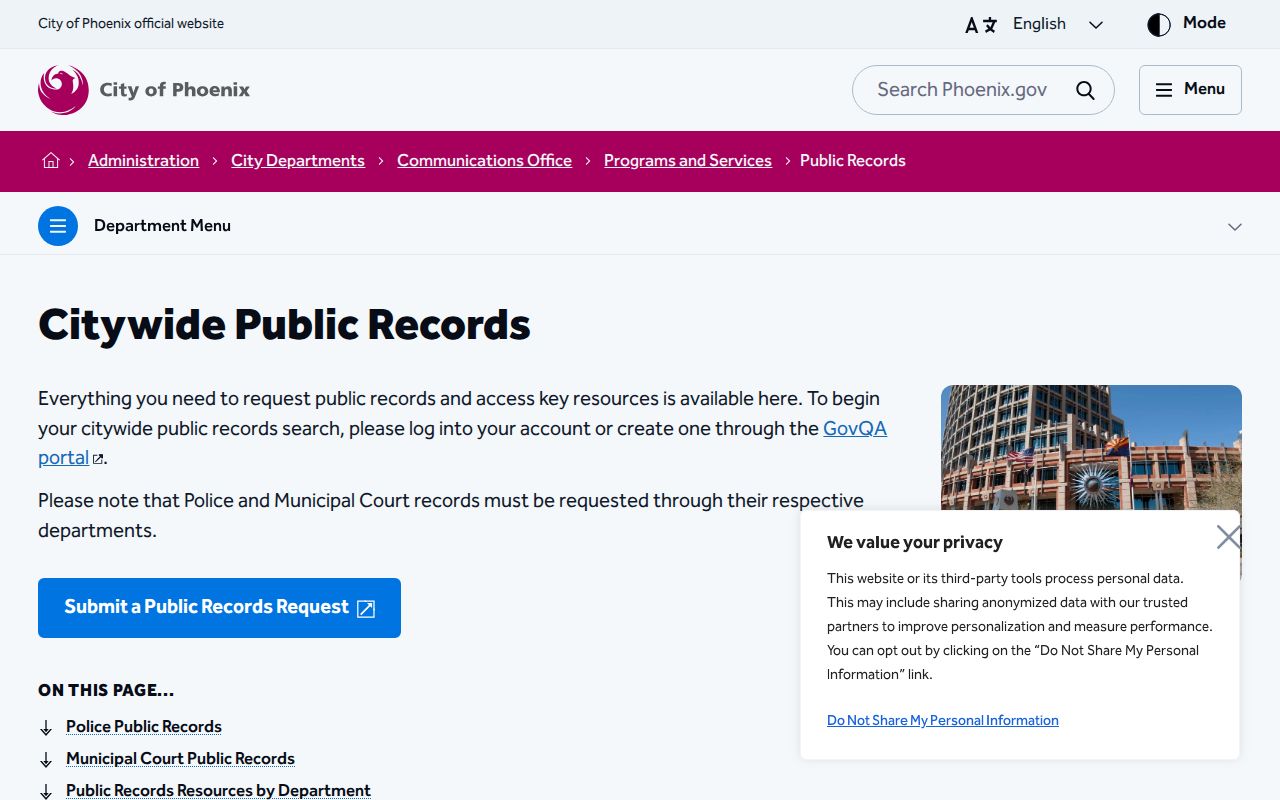1280x800 pixels.
Task: Click City of Phoenix official website text
Action: pyautogui.click(x=131, y=23)
